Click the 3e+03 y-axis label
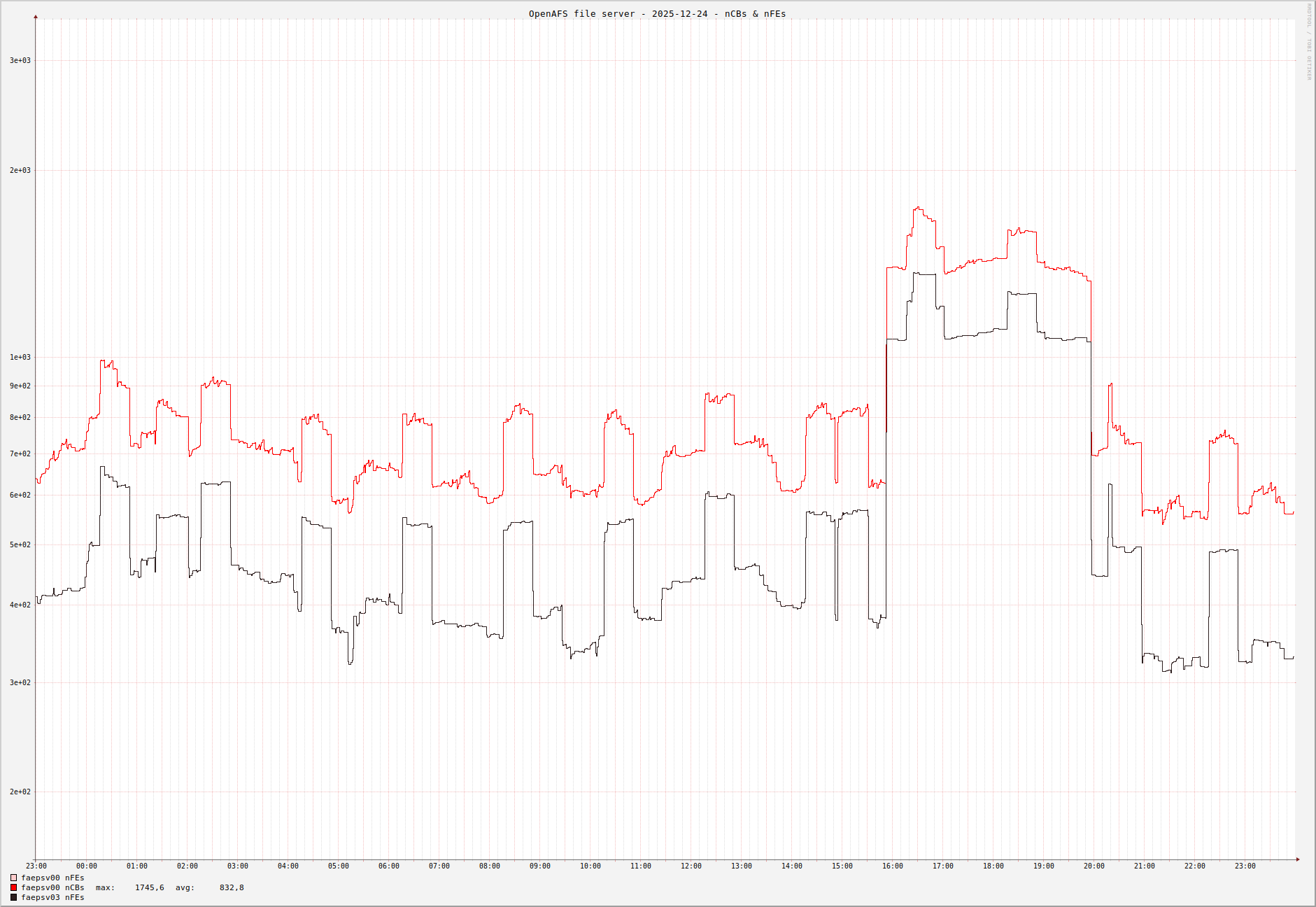 tap(20, 61)
